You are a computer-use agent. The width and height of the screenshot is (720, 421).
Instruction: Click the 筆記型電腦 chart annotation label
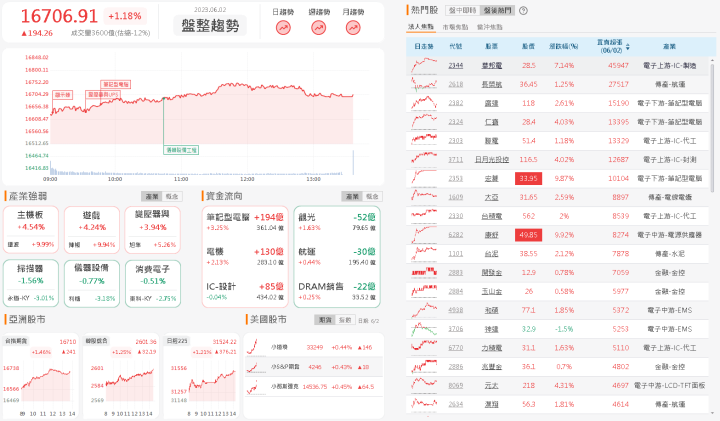click(116, 84)
